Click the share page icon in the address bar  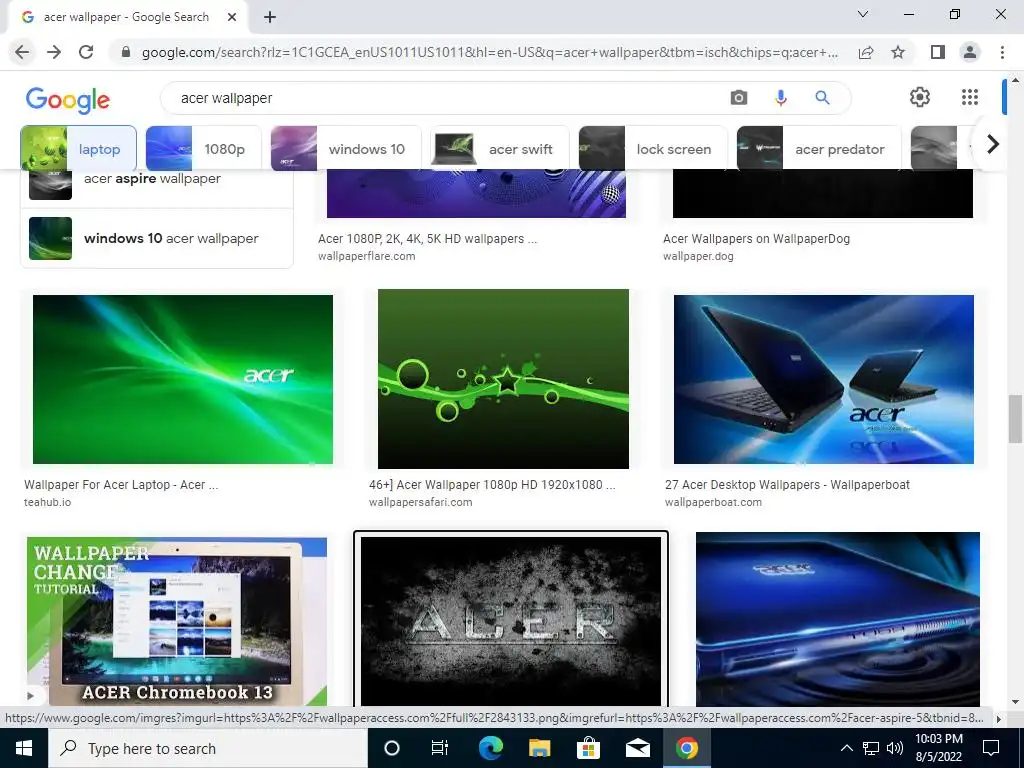[x=866, y=52]
